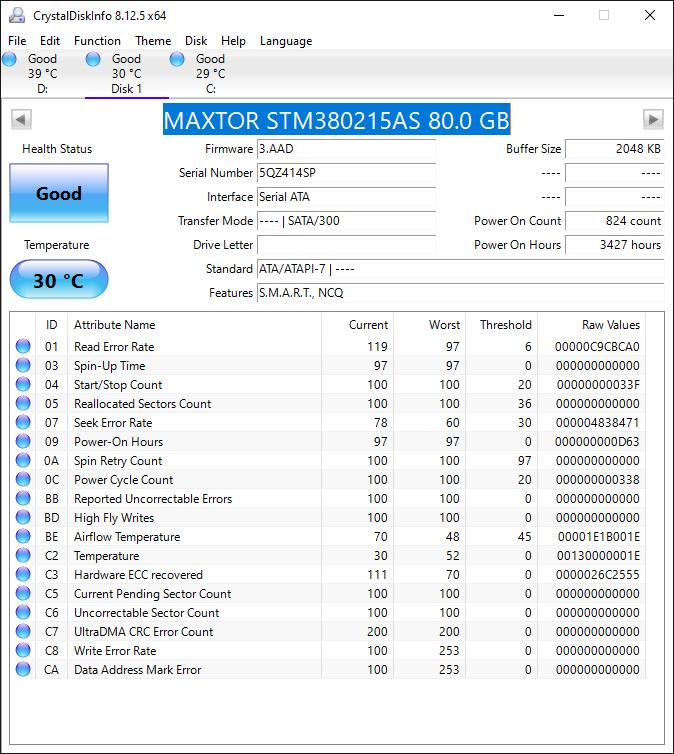Click status orb for UltraDMA CRC Error Count
This screenshot has width=674, height=754.
23,631
